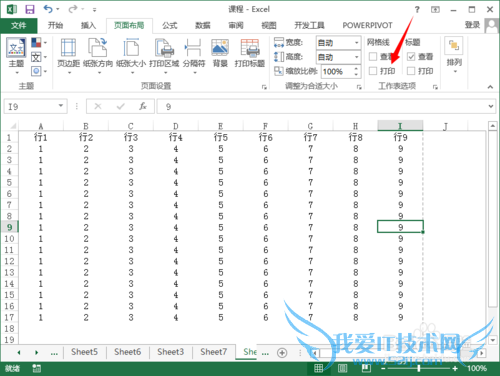Image resolution: width=500 pixels, height=376 pixels.
Task: Switch to Page Layout view in status bar
Action: tap(342, 368)
